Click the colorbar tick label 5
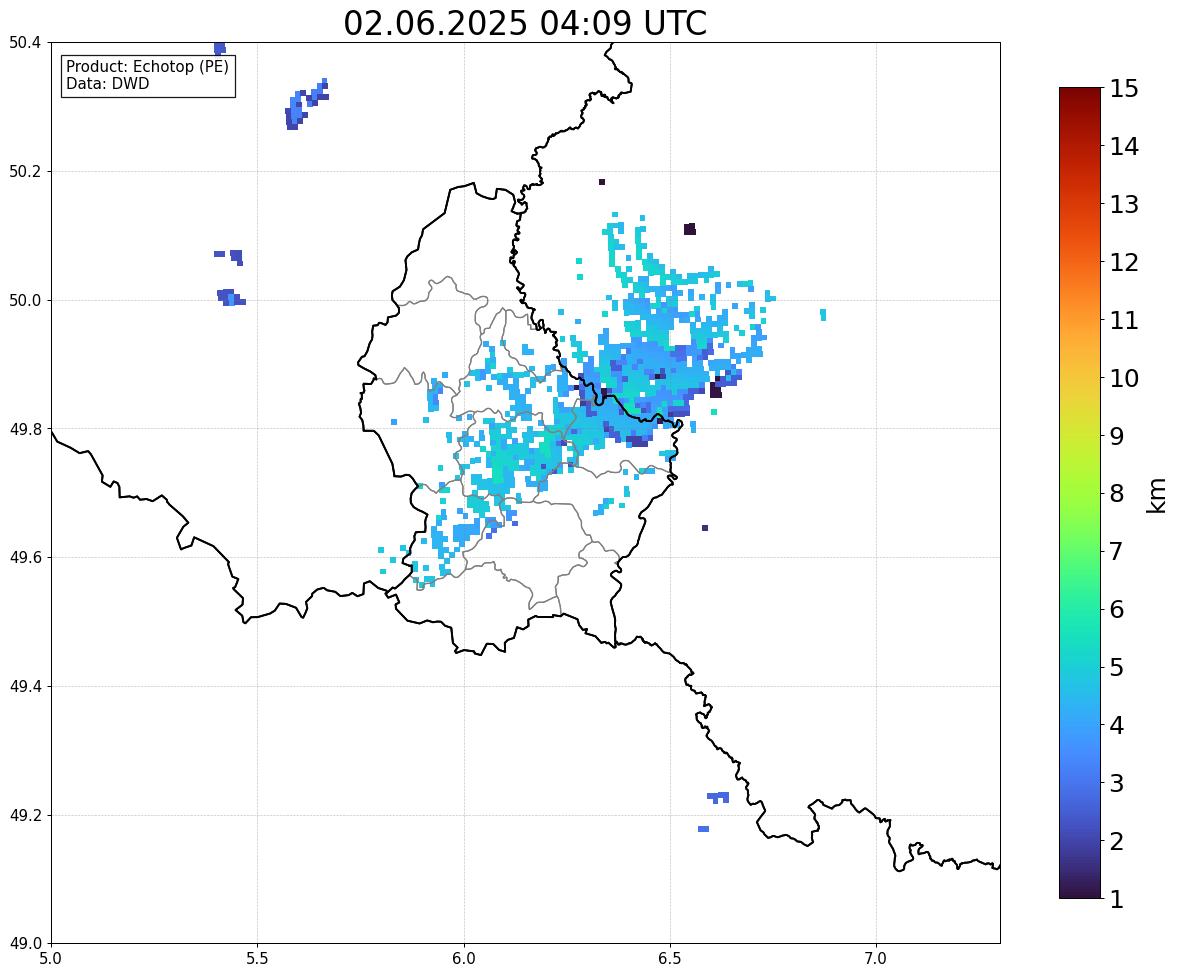1178x976 pixels. pyautogui.click(x=1116, y=667)
